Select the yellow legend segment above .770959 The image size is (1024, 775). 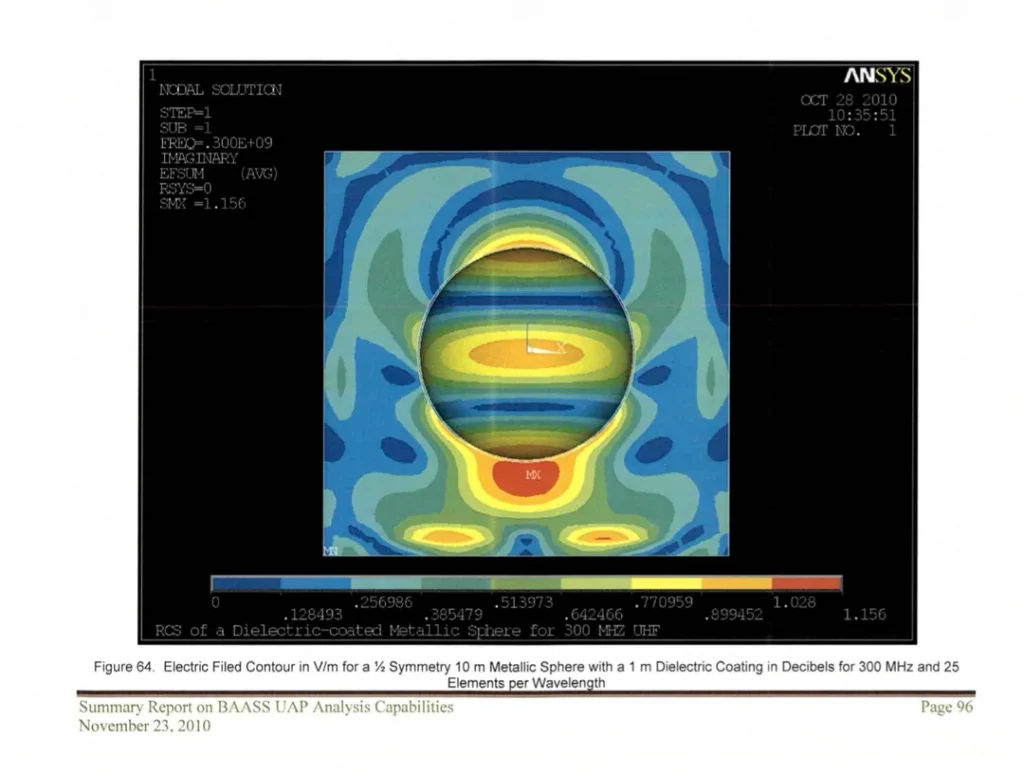point(667,583)
